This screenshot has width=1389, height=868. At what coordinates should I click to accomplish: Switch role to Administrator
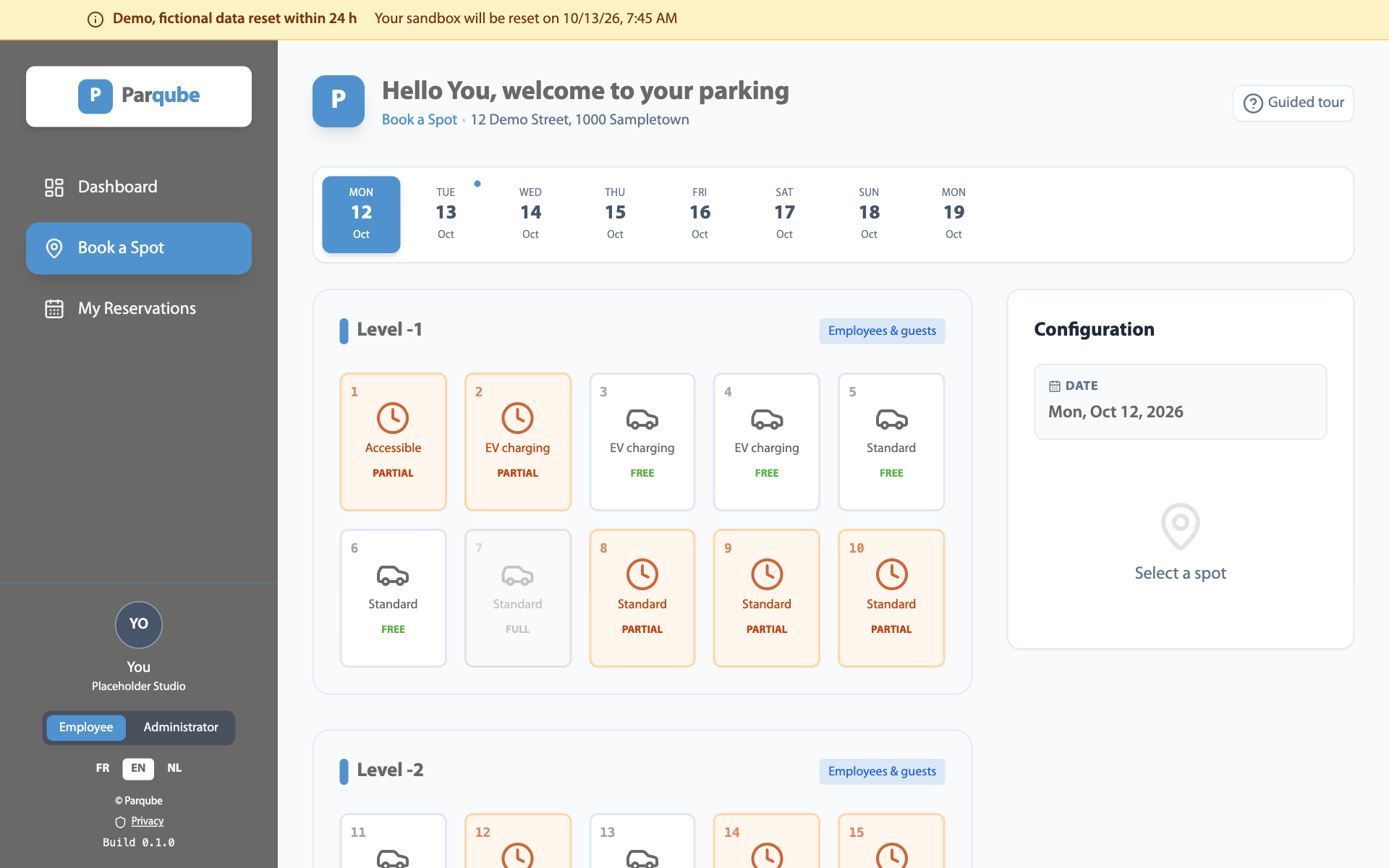click(x=181, y=728)
